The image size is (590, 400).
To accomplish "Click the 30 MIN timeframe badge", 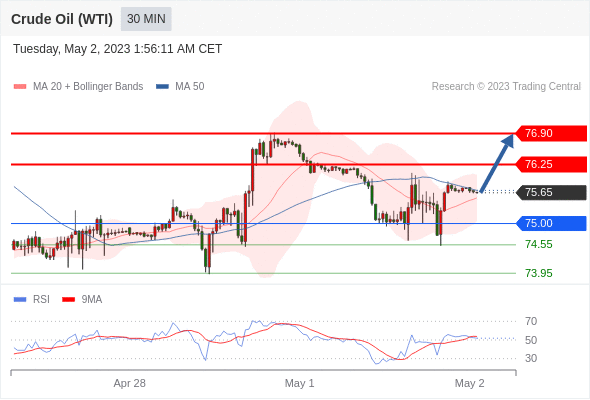I will 146,19.
